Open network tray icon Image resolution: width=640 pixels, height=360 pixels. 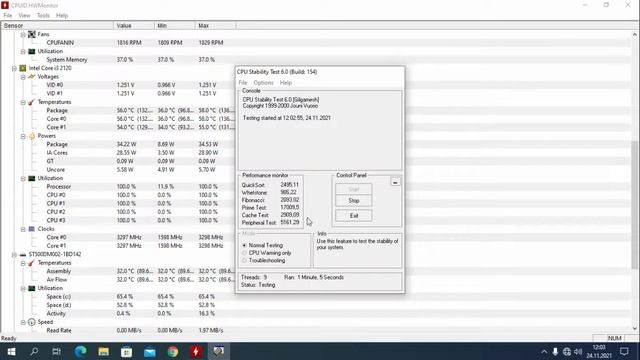coord(567,351)
